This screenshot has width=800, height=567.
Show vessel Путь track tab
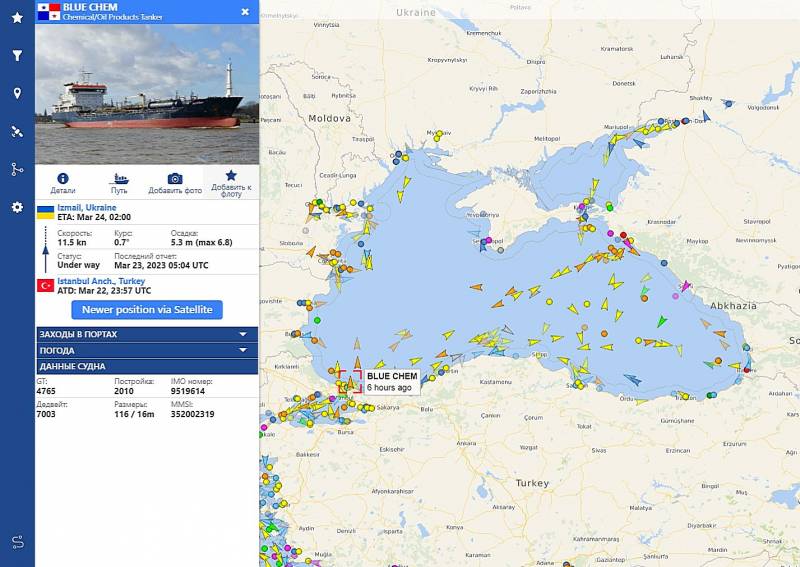[119, 183]
